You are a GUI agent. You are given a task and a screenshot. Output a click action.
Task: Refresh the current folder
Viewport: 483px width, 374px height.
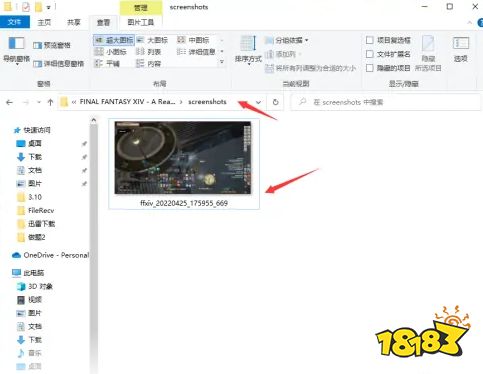pos(275,102)
